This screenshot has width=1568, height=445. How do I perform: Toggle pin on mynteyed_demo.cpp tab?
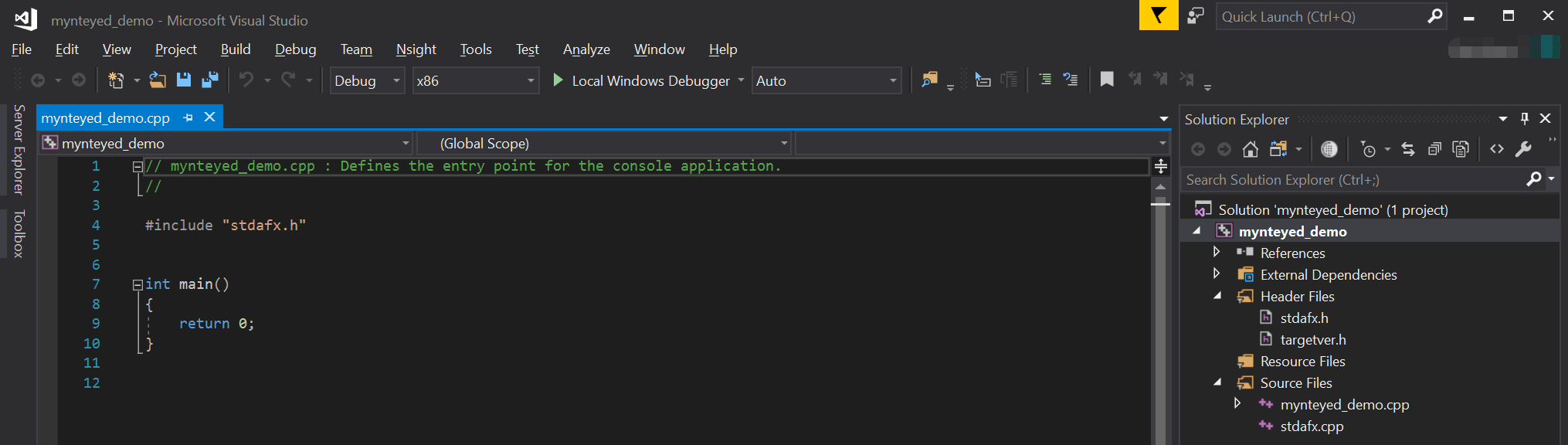(188, 117)
